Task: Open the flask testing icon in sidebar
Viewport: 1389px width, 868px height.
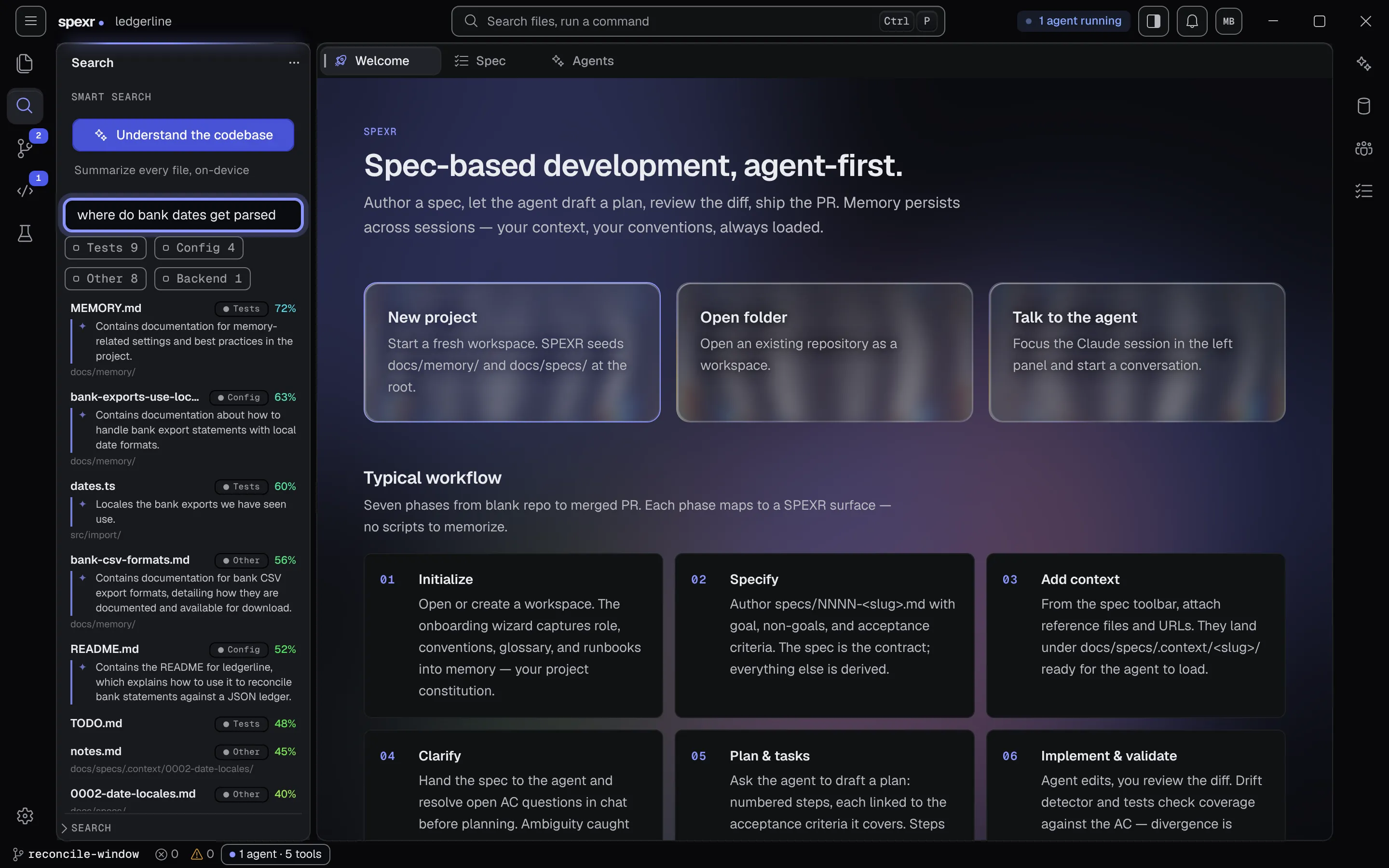Action: point(25,233)
